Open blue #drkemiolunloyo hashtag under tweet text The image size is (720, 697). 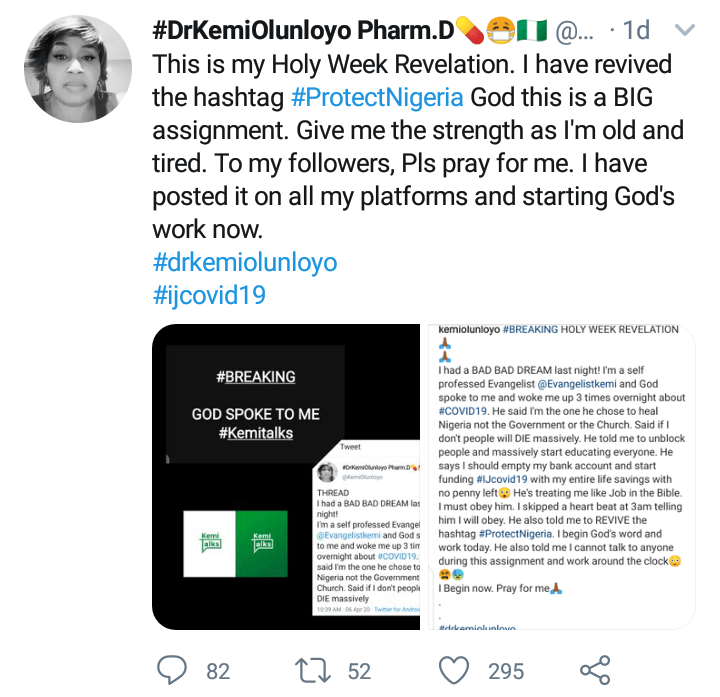244,263
